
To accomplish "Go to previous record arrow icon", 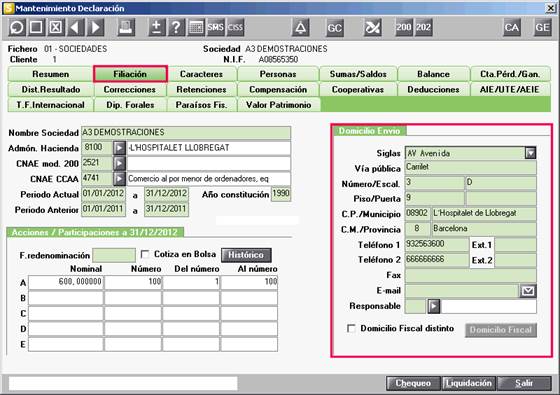I will [x=75, y=27].
